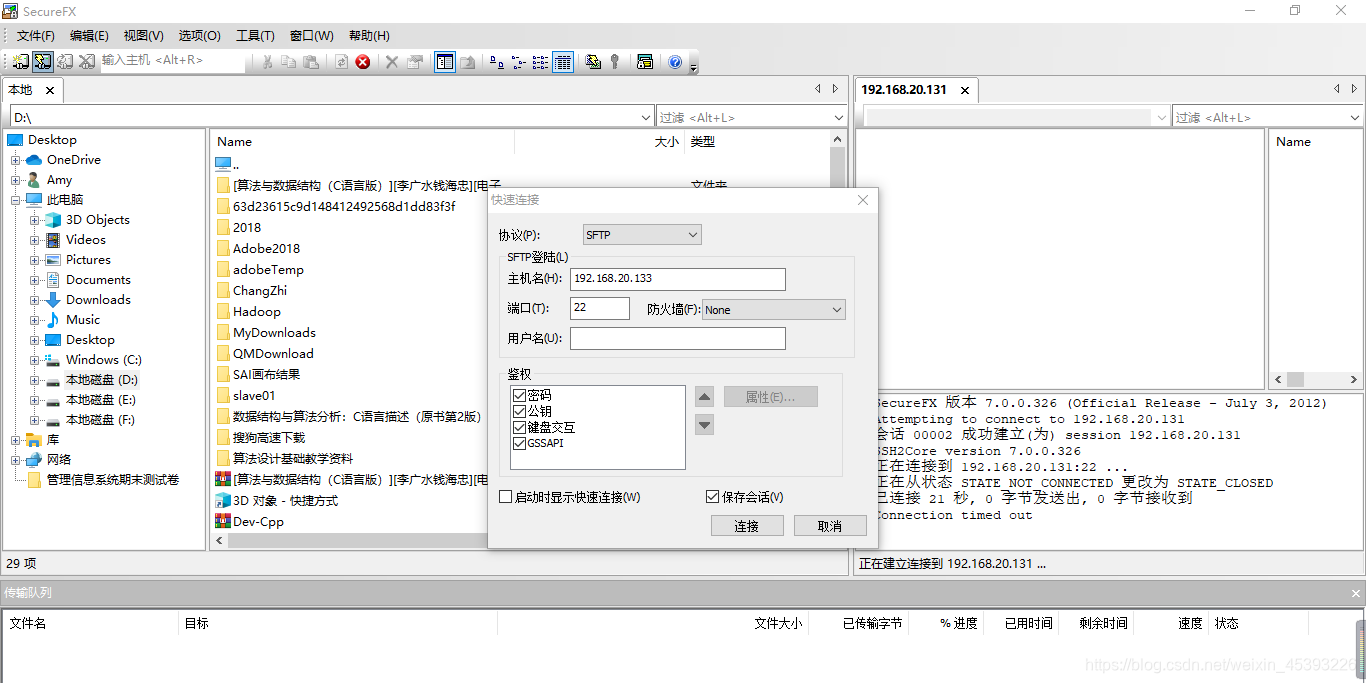The height and width of the screenshot is (683, 1366).
Task: Move selected authentication method up
Action: click(x=705, y=397)
